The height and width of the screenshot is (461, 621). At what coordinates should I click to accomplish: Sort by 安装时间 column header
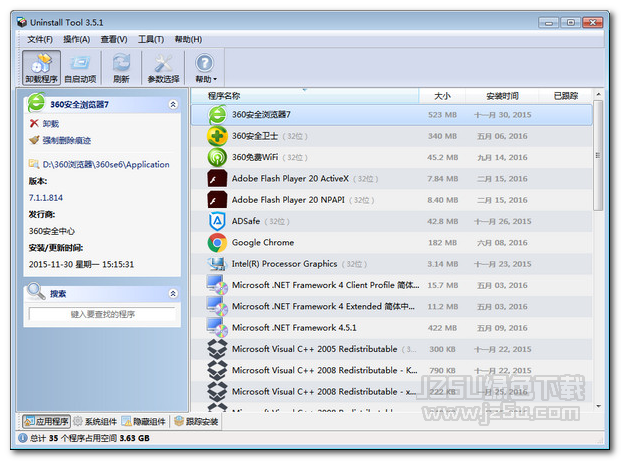click(x=502, y=96)
